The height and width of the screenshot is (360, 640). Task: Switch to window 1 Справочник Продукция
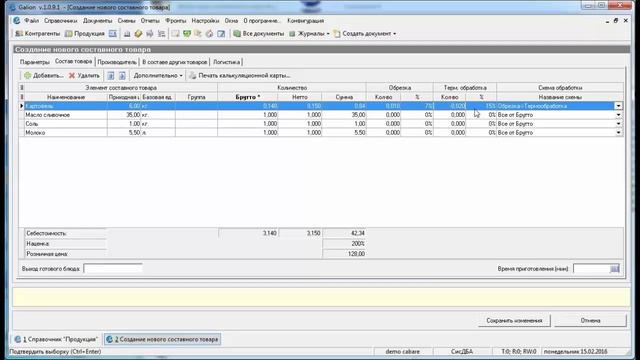point(56,339)
